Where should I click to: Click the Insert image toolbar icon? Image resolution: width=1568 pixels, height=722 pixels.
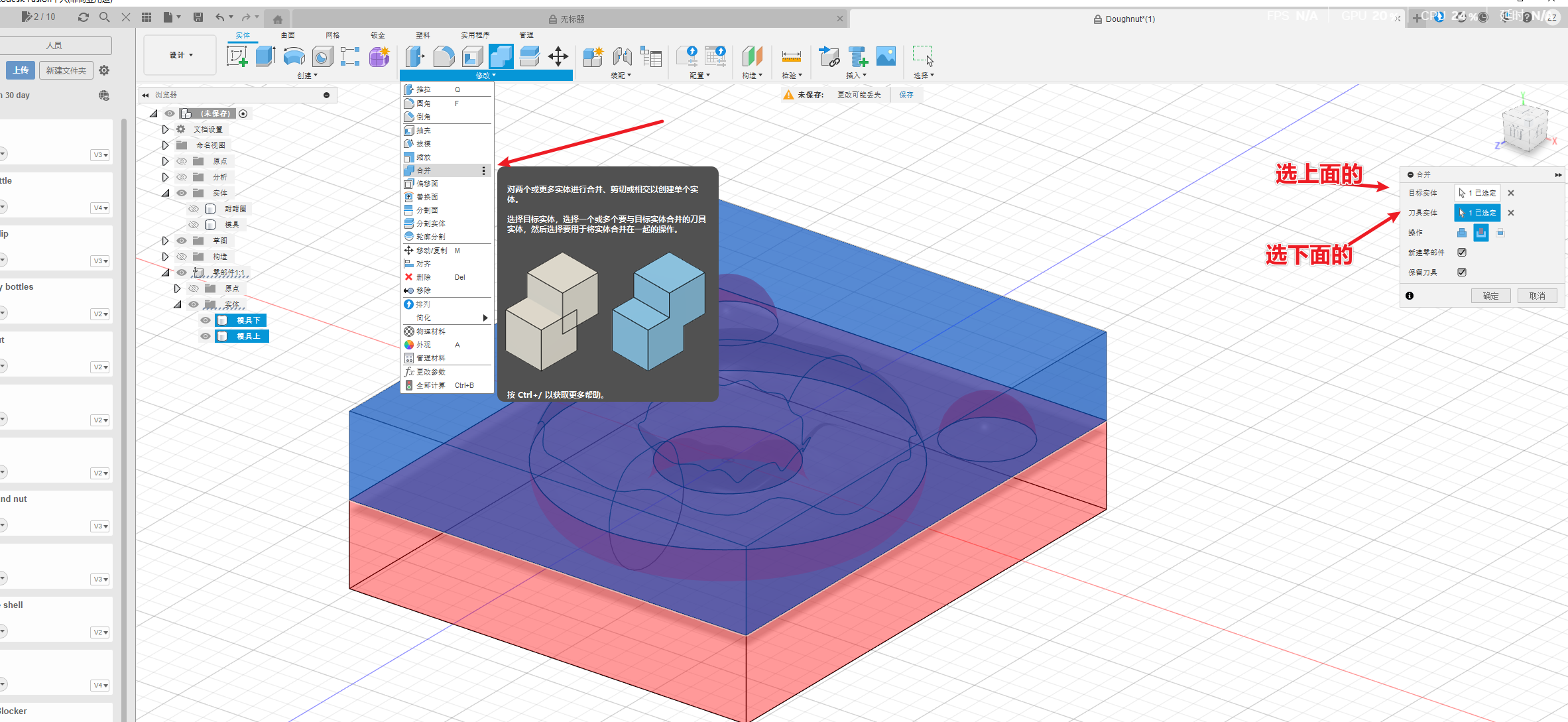click(x=886, y=56)
